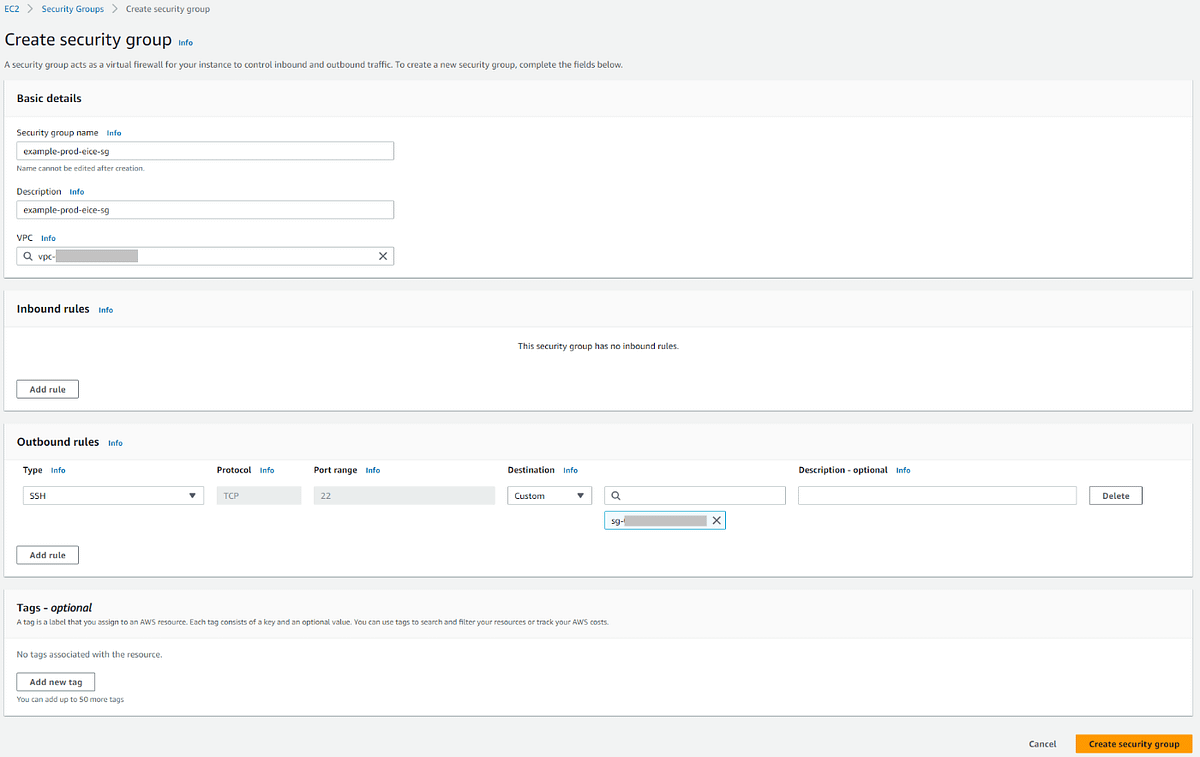Click the Tags - optional heading
This screenshot has height=757, width=1200.
(x=54, y=607)
